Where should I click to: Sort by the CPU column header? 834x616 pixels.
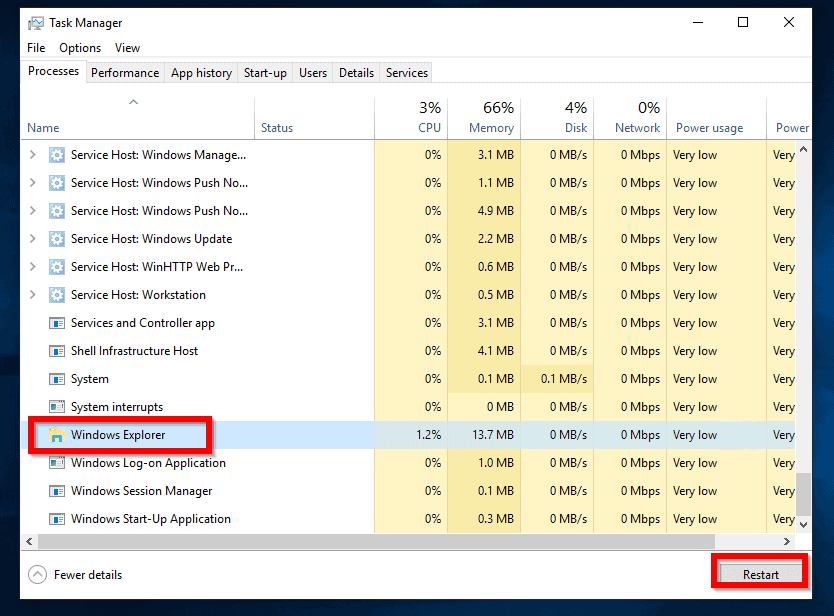(x=411, y=119)
